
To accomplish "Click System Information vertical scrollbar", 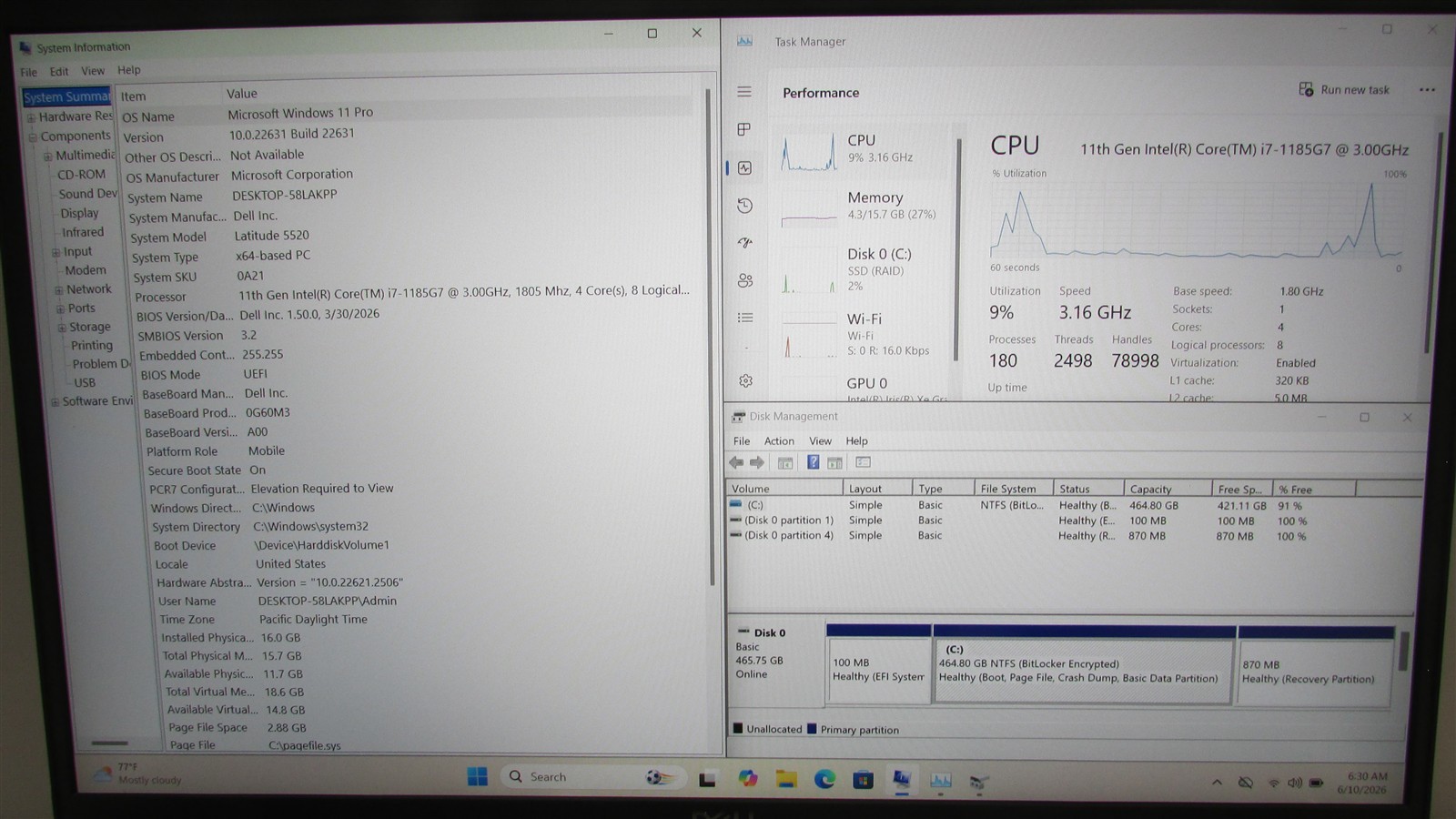I will 710,337.
